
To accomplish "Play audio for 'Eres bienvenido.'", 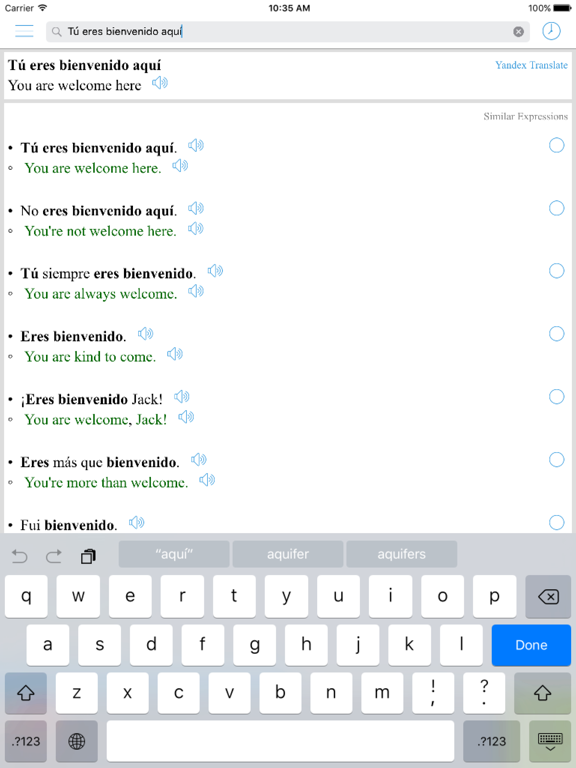I will (x=145, y=334).
